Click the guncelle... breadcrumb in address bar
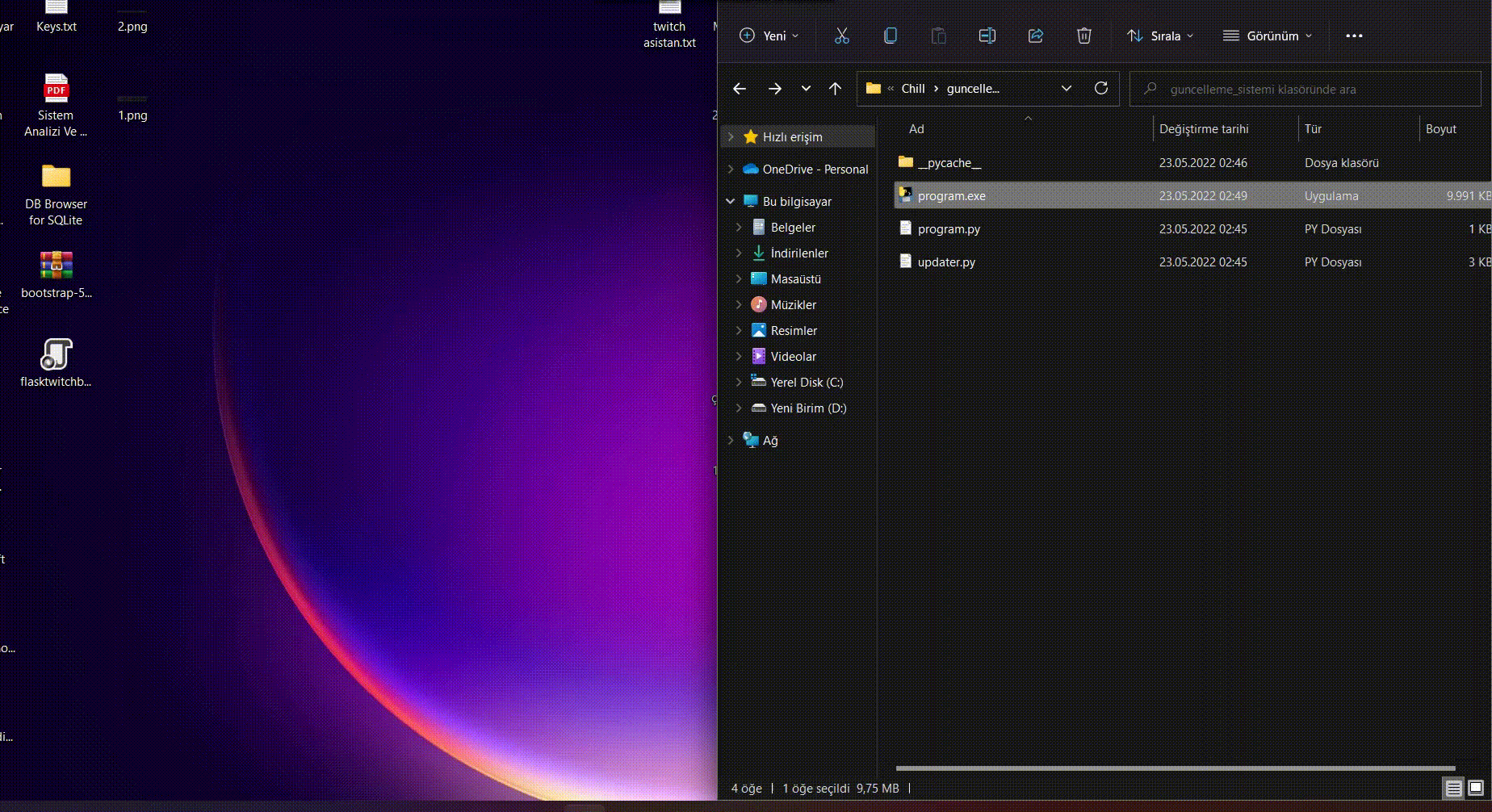1492x812 pixels. click(x=973, y=89)
